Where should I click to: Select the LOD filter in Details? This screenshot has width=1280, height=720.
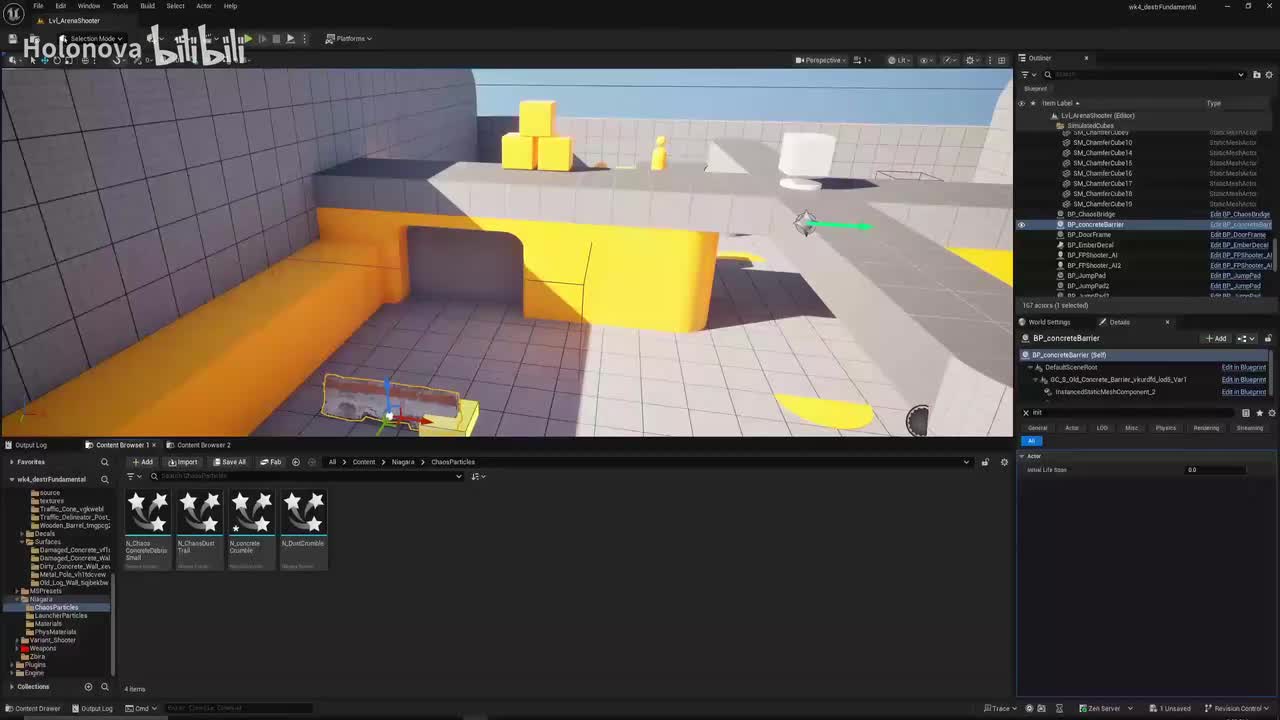[x=1102, y=428]
